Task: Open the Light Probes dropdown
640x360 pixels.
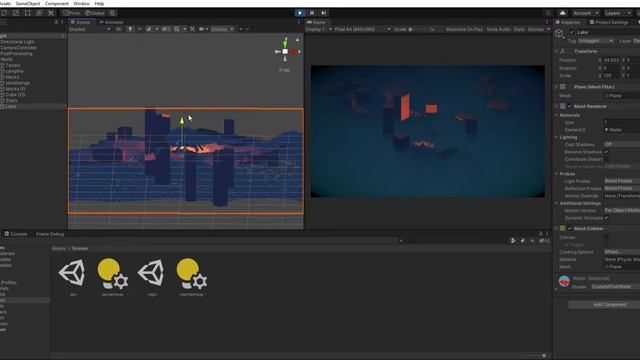Action: [x=622, y=181]
